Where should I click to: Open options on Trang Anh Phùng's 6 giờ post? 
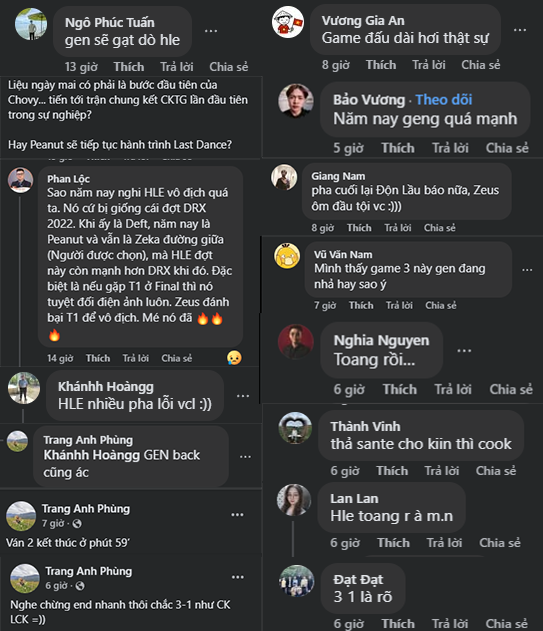tap(237, 577)
